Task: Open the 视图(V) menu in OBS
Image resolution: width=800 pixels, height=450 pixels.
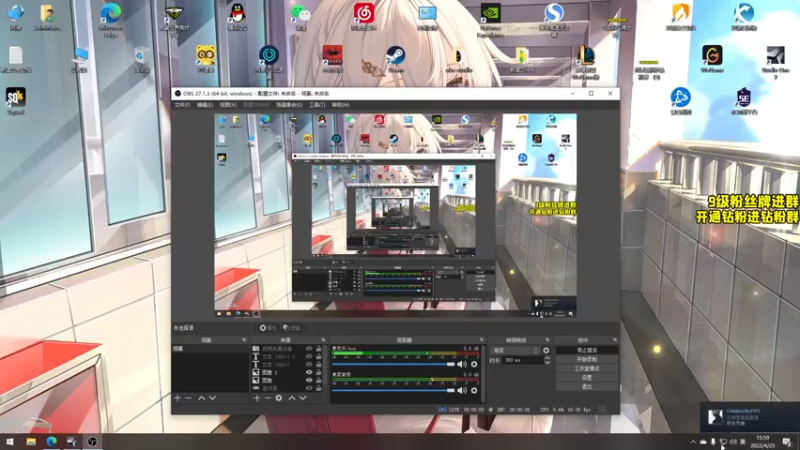Action: click(x=228, y=105)
